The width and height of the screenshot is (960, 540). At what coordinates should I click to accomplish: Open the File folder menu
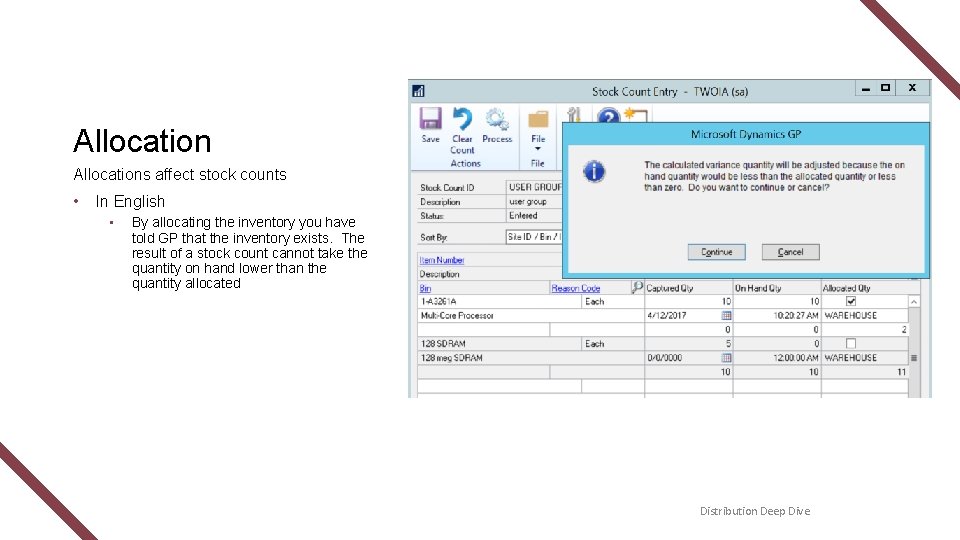538,120
